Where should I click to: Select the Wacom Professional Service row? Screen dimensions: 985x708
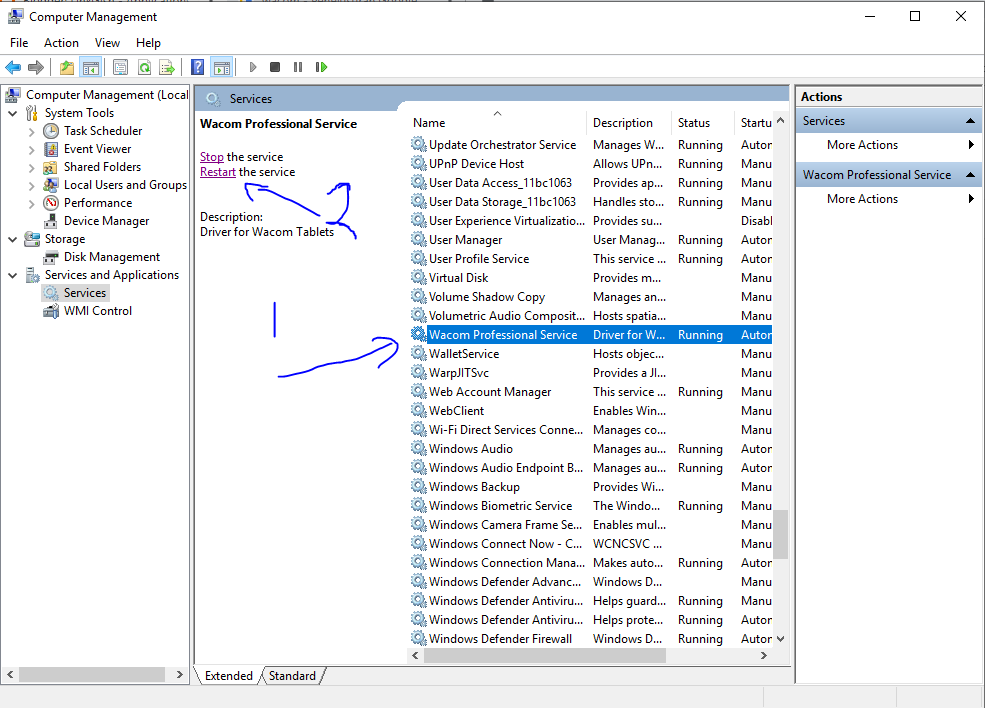click(x=591, y=335)
